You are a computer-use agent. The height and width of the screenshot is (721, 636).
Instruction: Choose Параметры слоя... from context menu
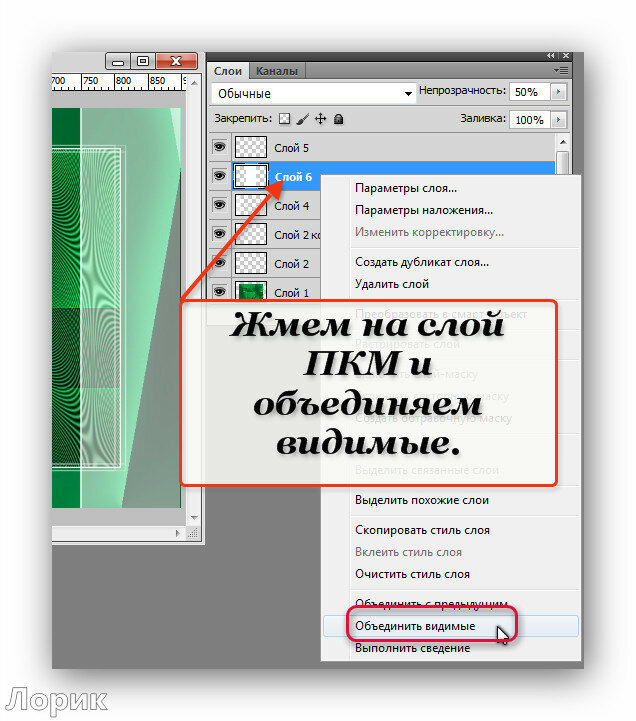coord(406,188)
